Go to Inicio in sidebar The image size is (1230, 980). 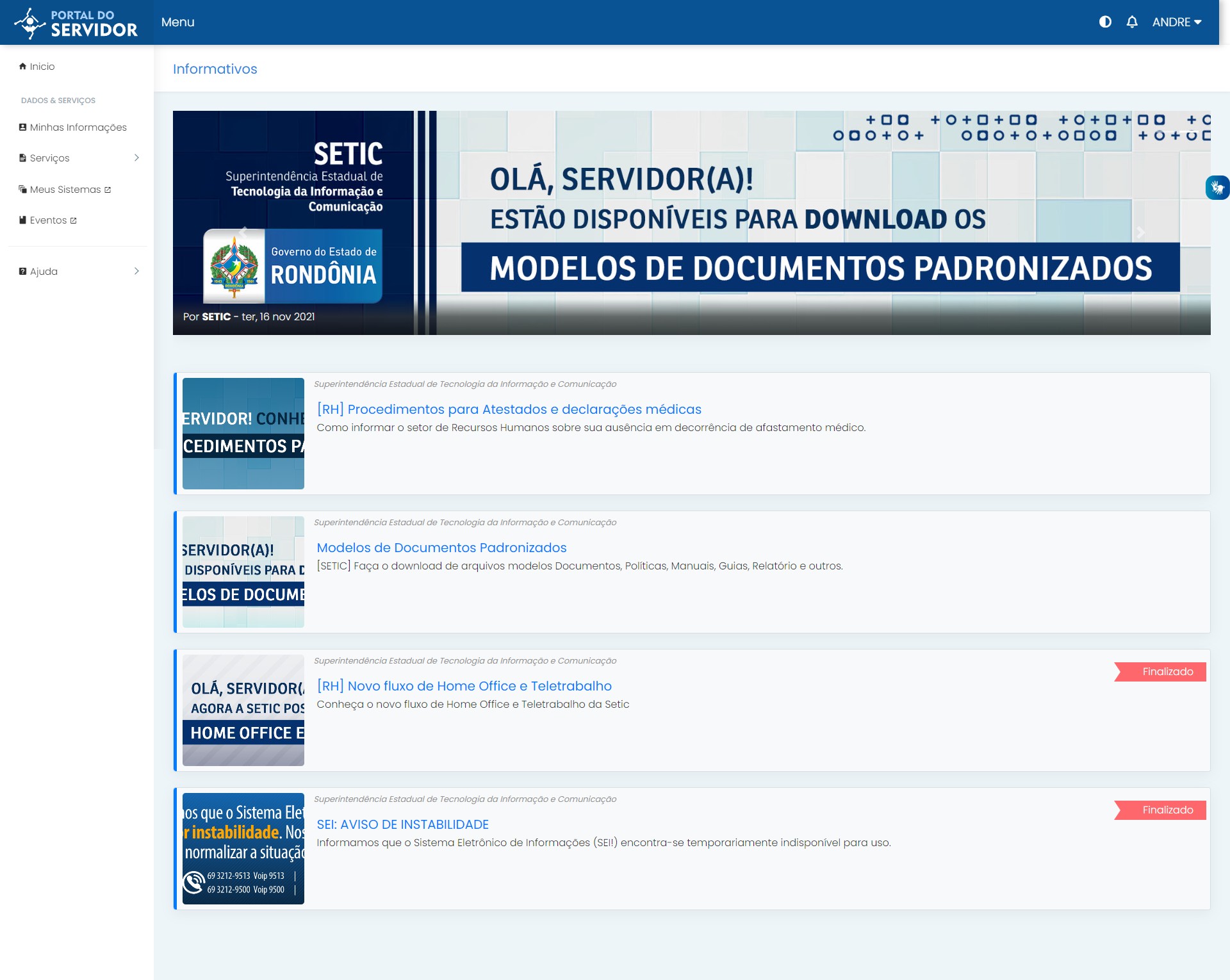tap(42, 67)
